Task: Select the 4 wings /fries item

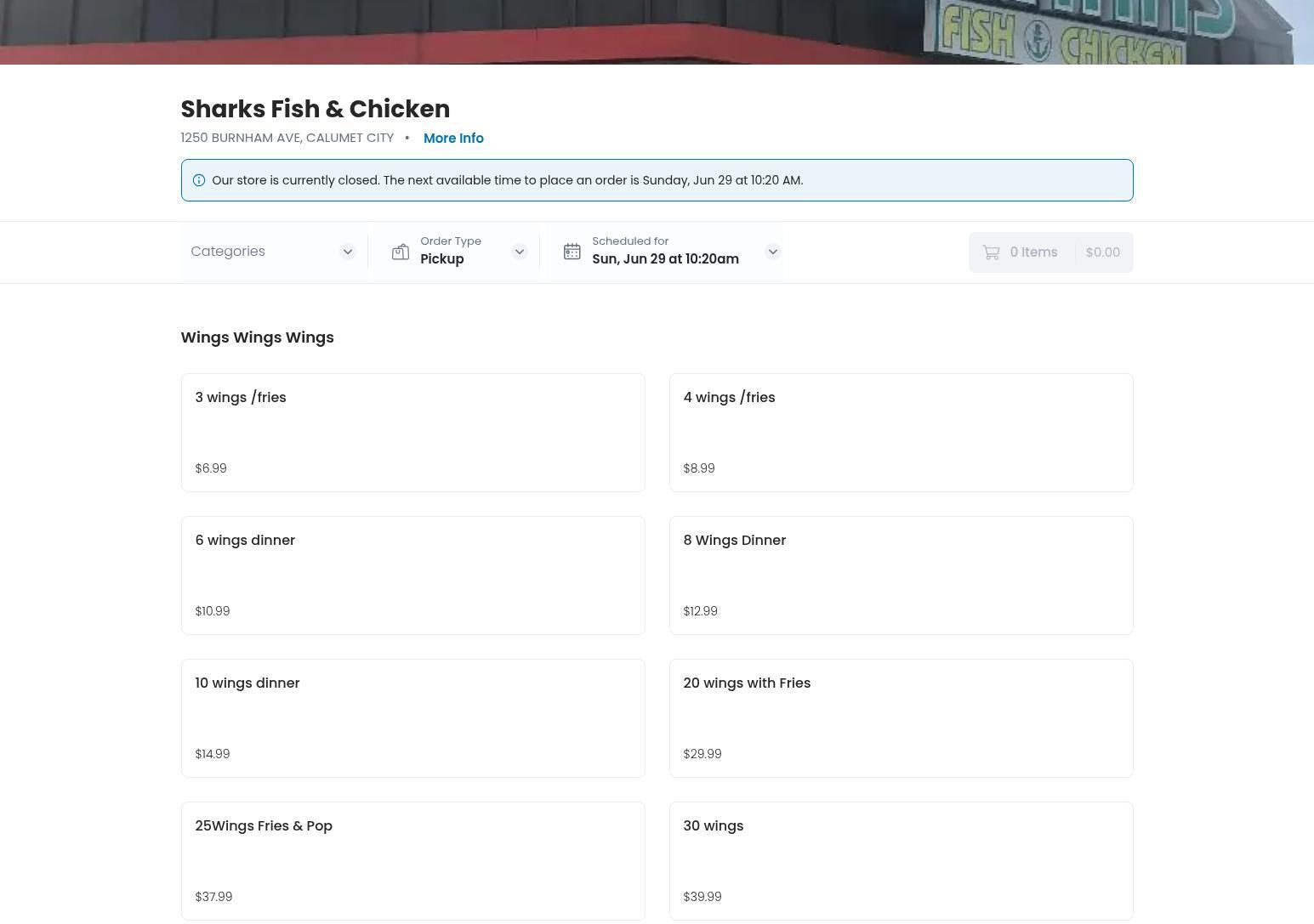Action: point(901,433)
